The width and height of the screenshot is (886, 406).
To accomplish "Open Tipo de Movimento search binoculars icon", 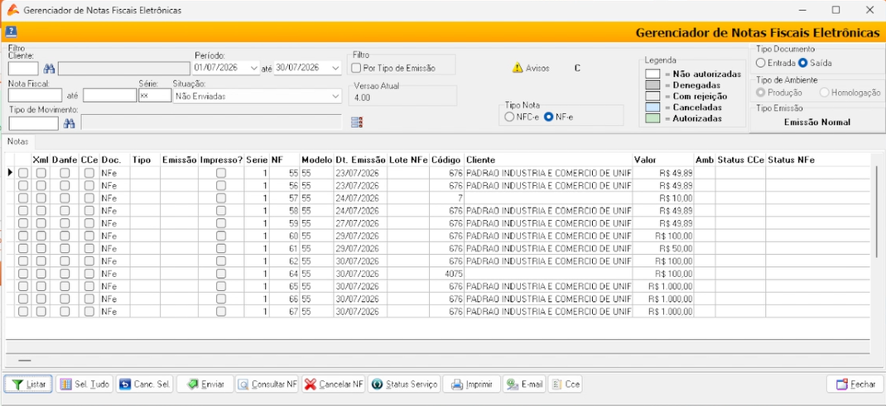I will (69, 123).
